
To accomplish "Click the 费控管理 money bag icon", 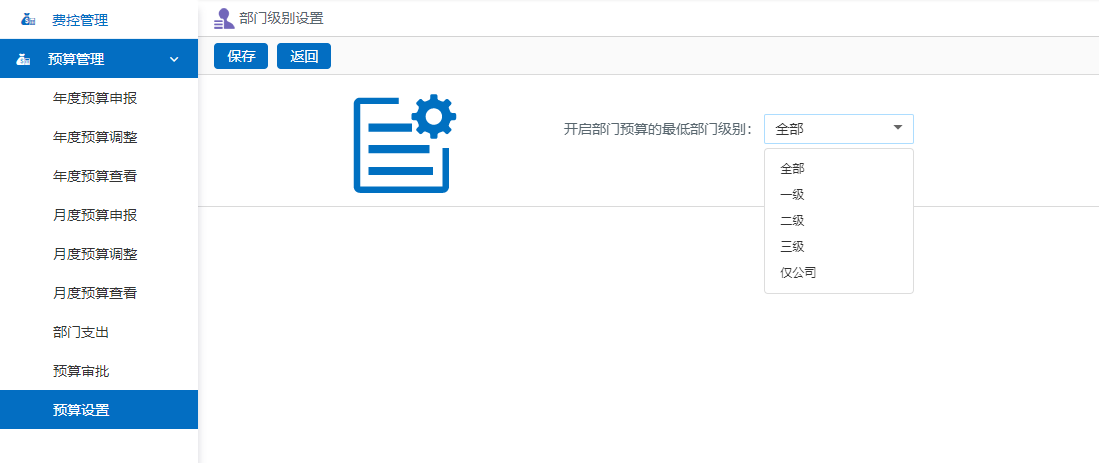I will [x=26, y=20].
